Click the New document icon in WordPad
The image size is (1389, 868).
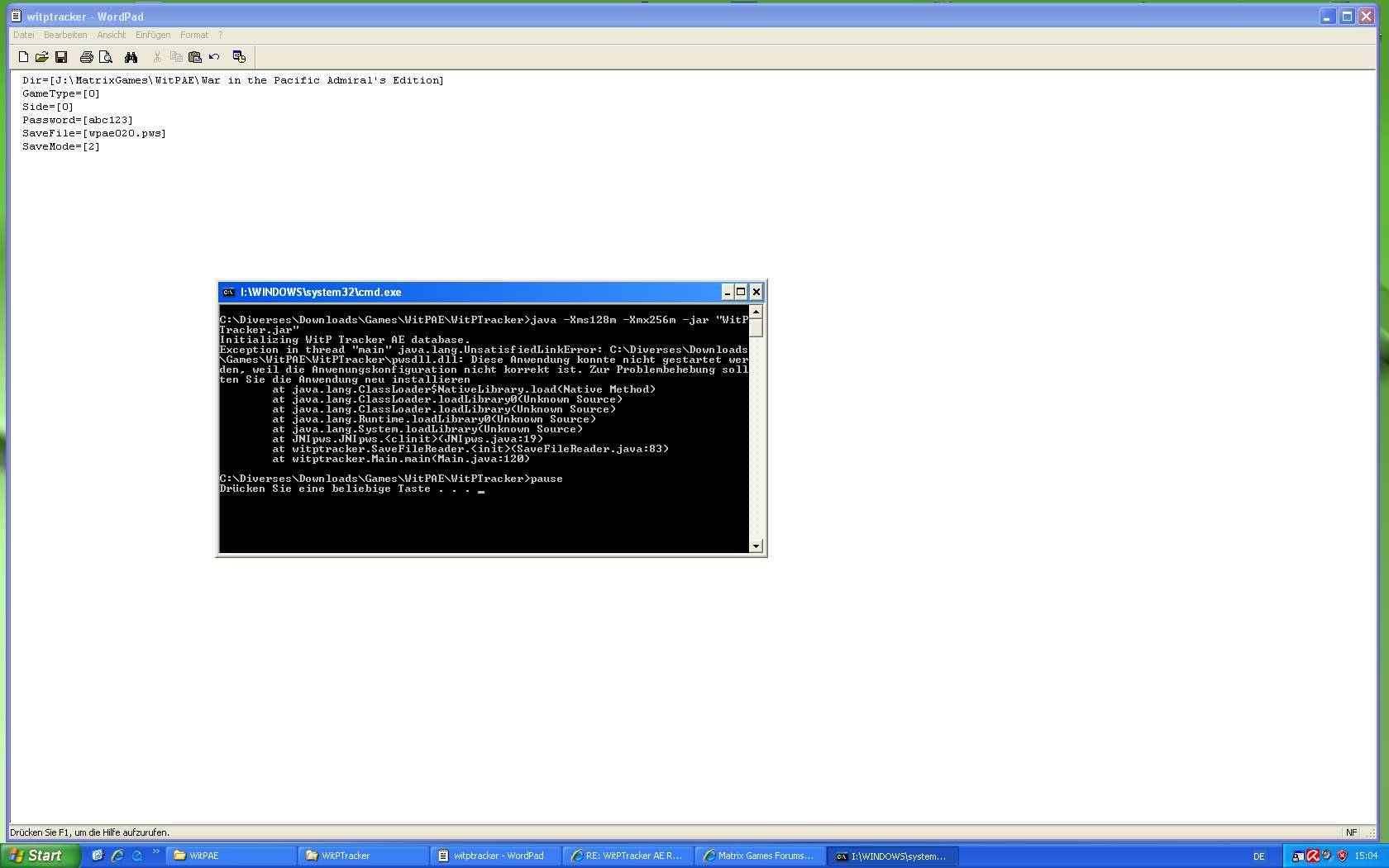pos(23,57)
